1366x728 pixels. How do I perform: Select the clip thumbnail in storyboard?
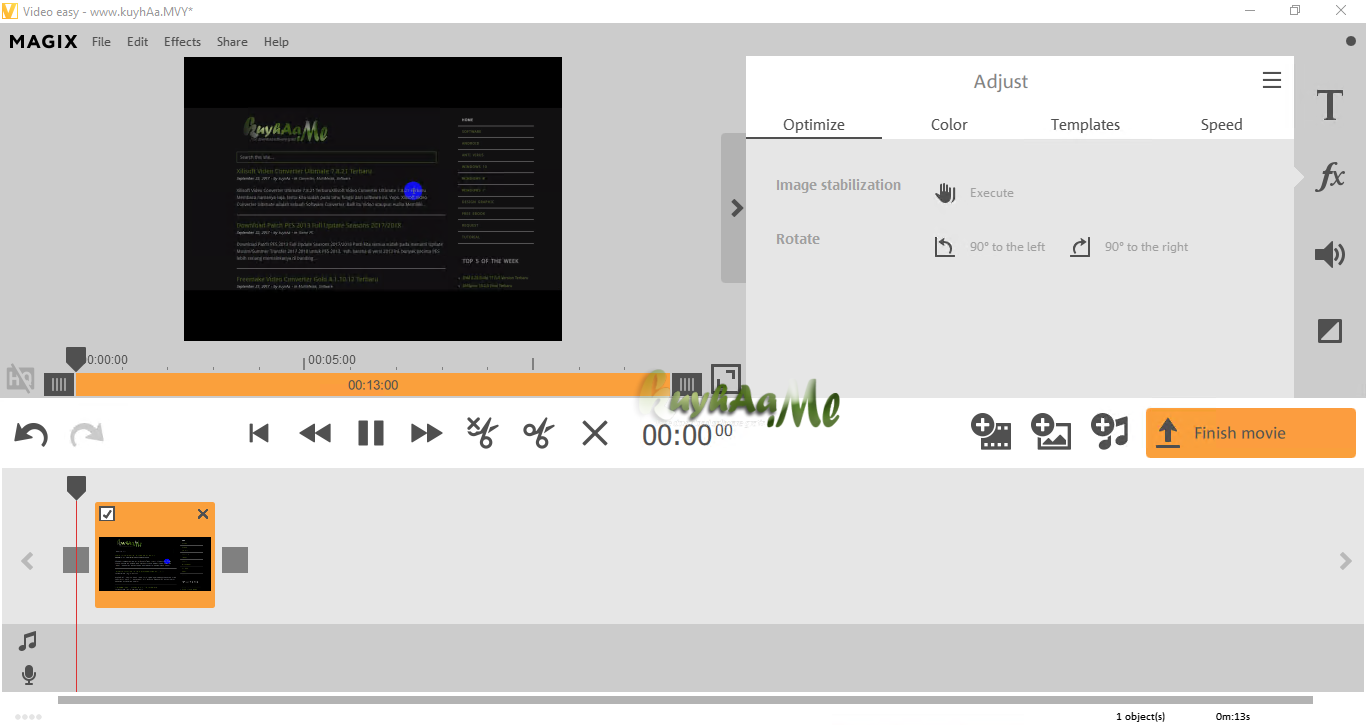(x=155, y=564)
